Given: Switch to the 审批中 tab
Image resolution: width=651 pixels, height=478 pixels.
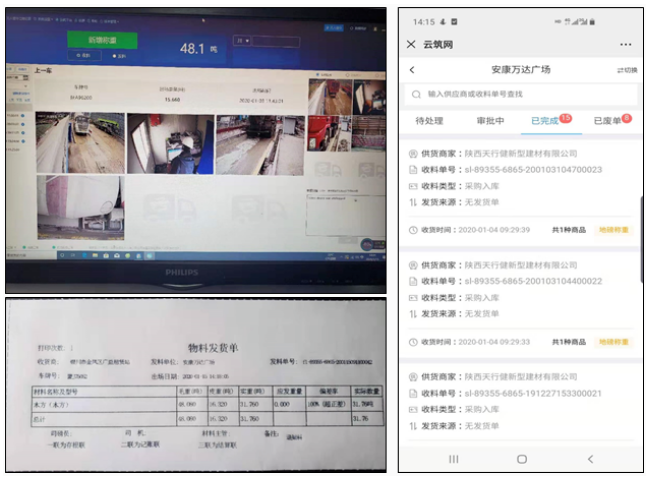Looking at the screenshot, I should (x=490, y=121).
